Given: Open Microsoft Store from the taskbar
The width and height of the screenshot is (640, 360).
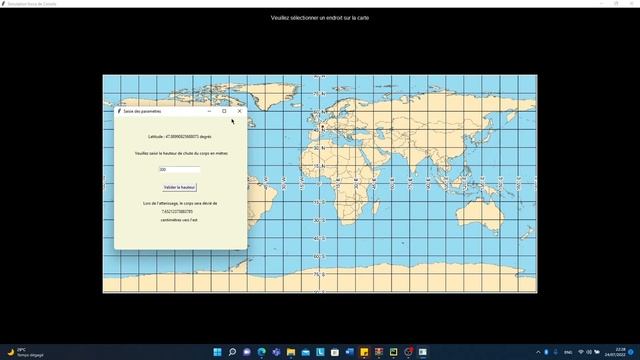Looking at the screenshot, I should pyautogui.click(x=335, y=352).
